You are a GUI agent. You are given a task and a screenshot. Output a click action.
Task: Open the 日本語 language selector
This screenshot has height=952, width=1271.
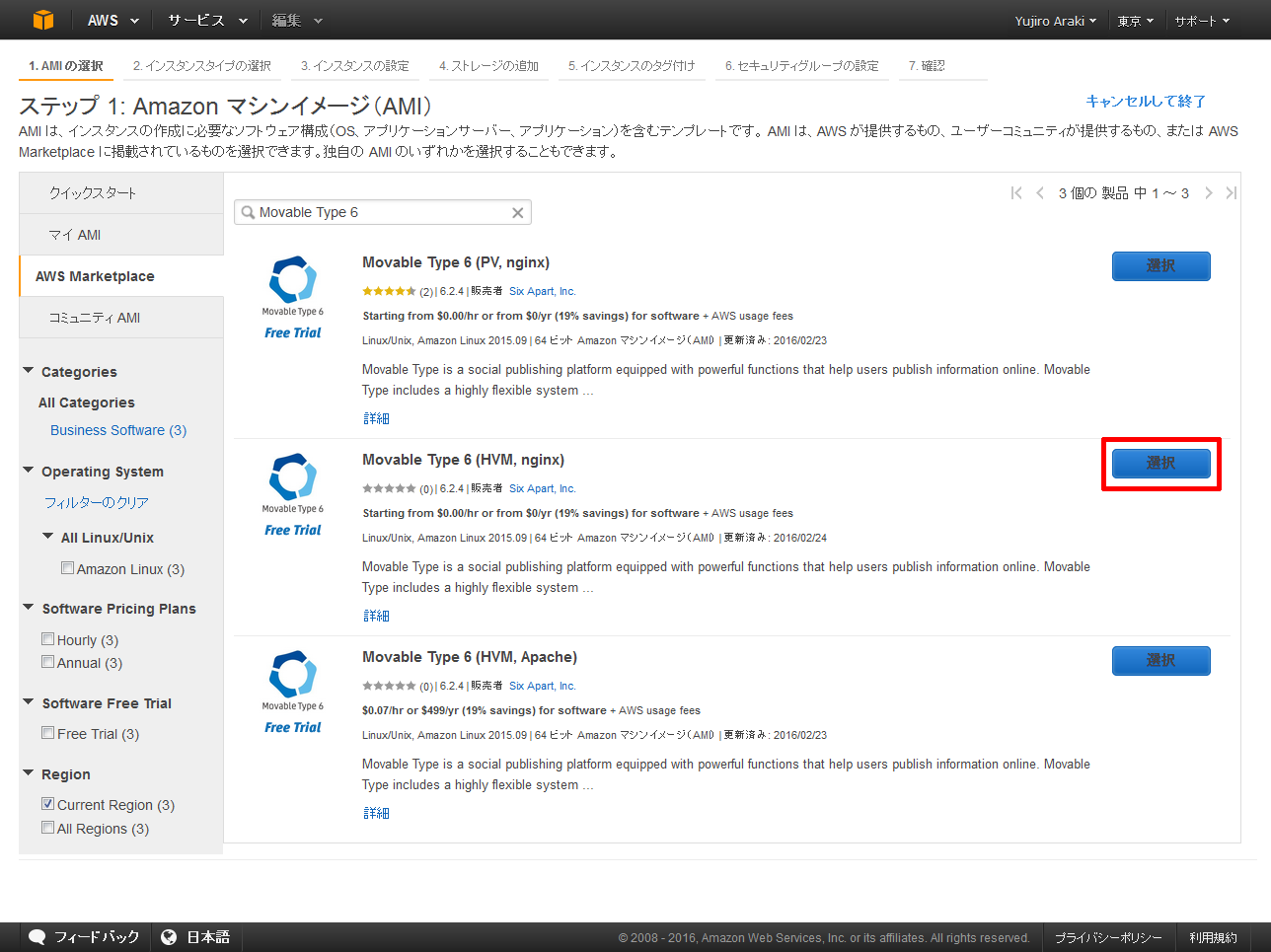click(196, 937)
